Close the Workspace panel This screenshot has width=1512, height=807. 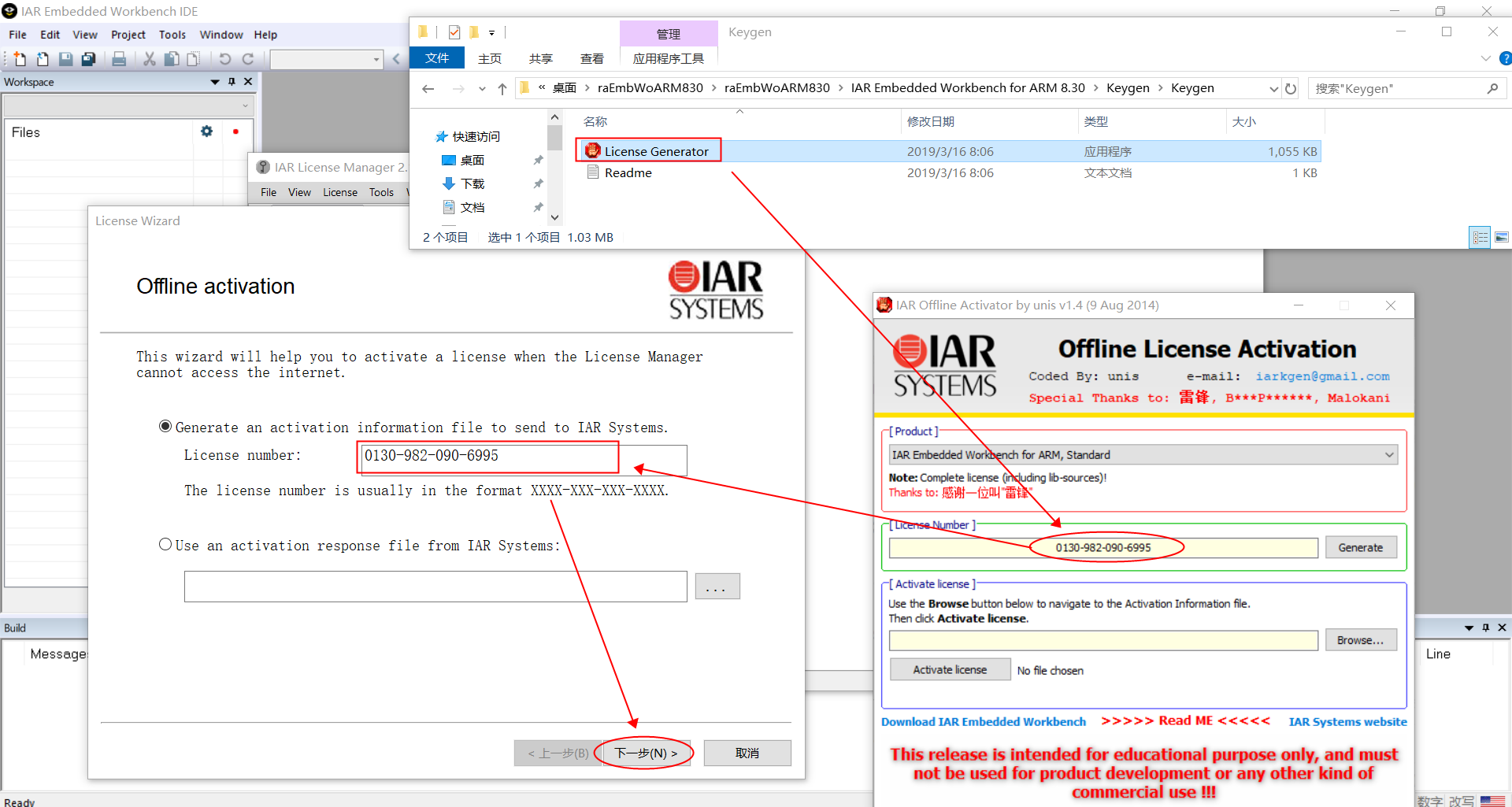(x=248, y=82)
